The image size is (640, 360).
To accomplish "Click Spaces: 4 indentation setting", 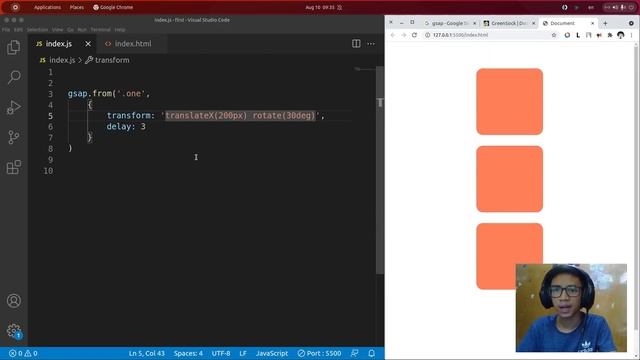I will point(188,353).
